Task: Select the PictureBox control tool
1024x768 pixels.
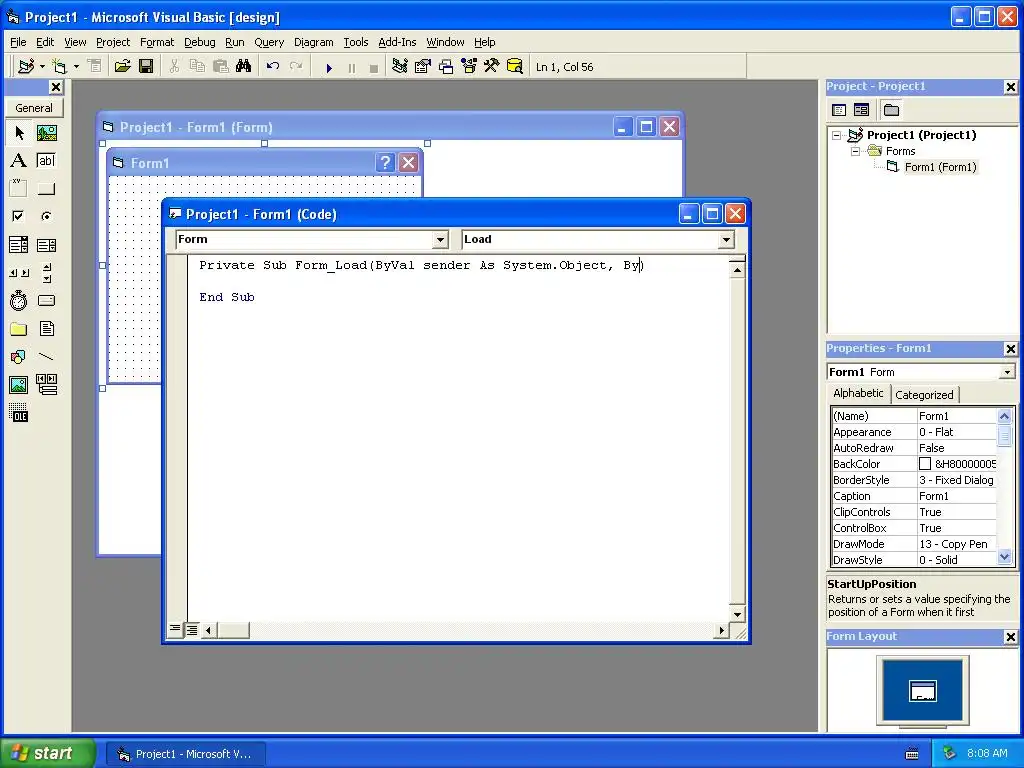Action: pyautogui.click(x=46, y=133)
